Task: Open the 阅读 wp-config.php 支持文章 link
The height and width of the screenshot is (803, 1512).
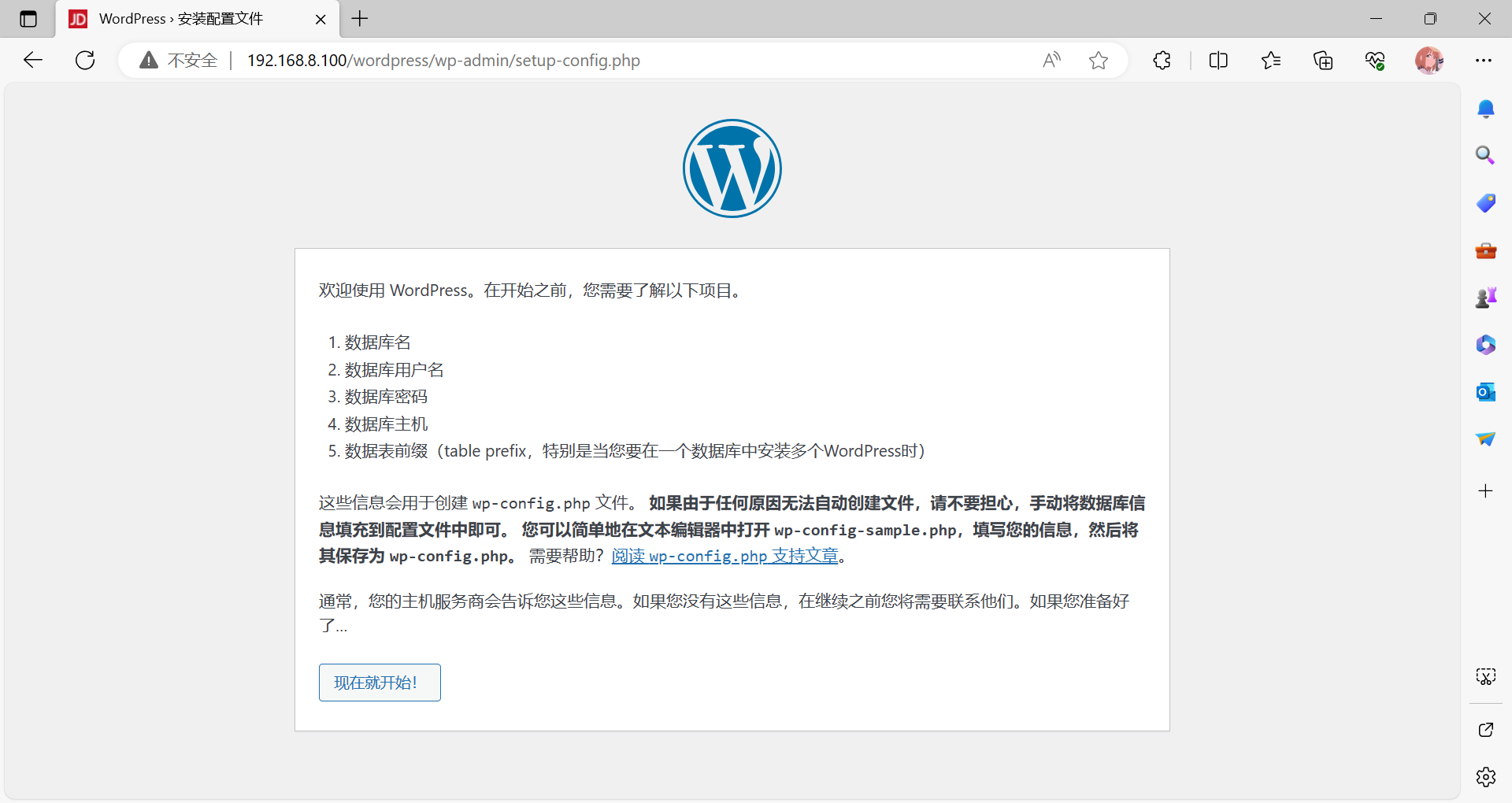Action: pyautogui.click(x=725, y=556)
